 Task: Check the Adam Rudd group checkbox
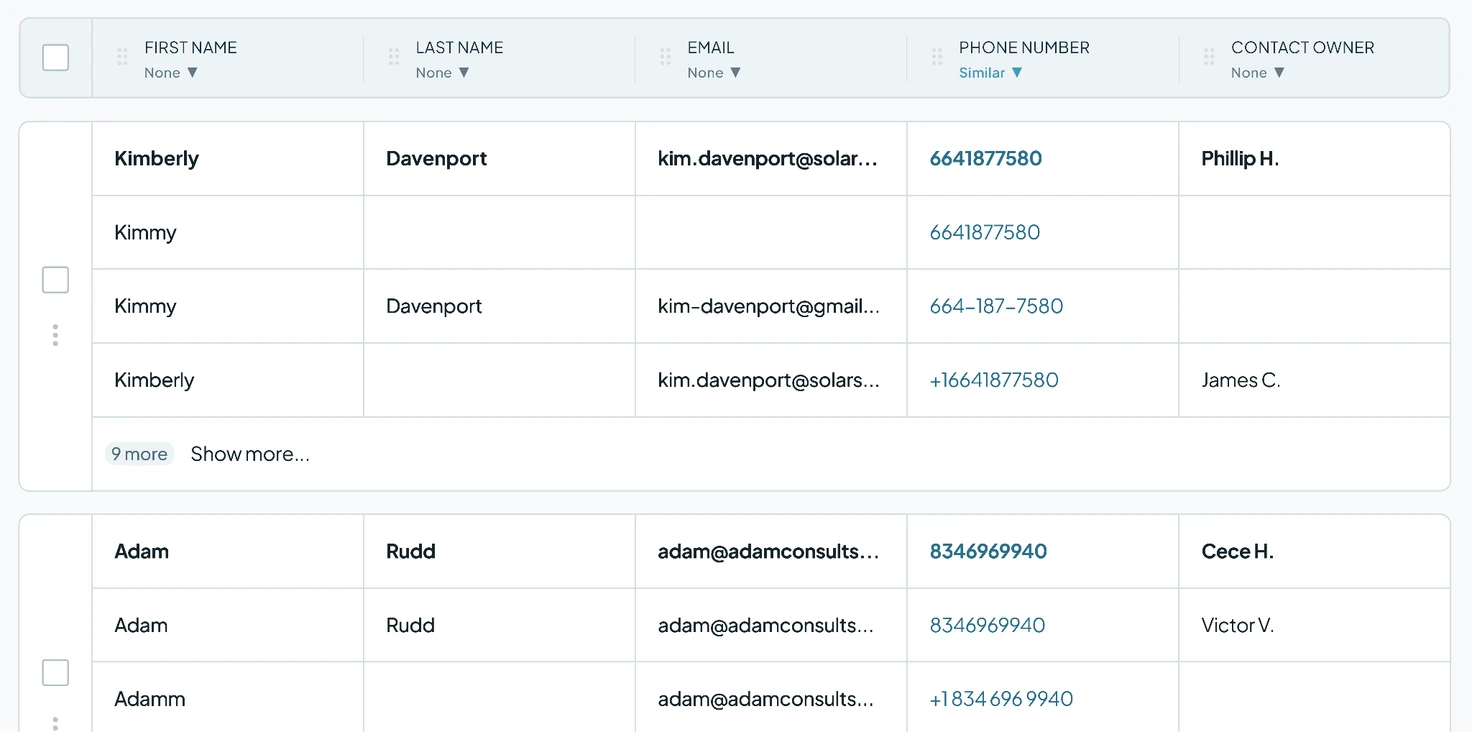(x=56, y=673)
